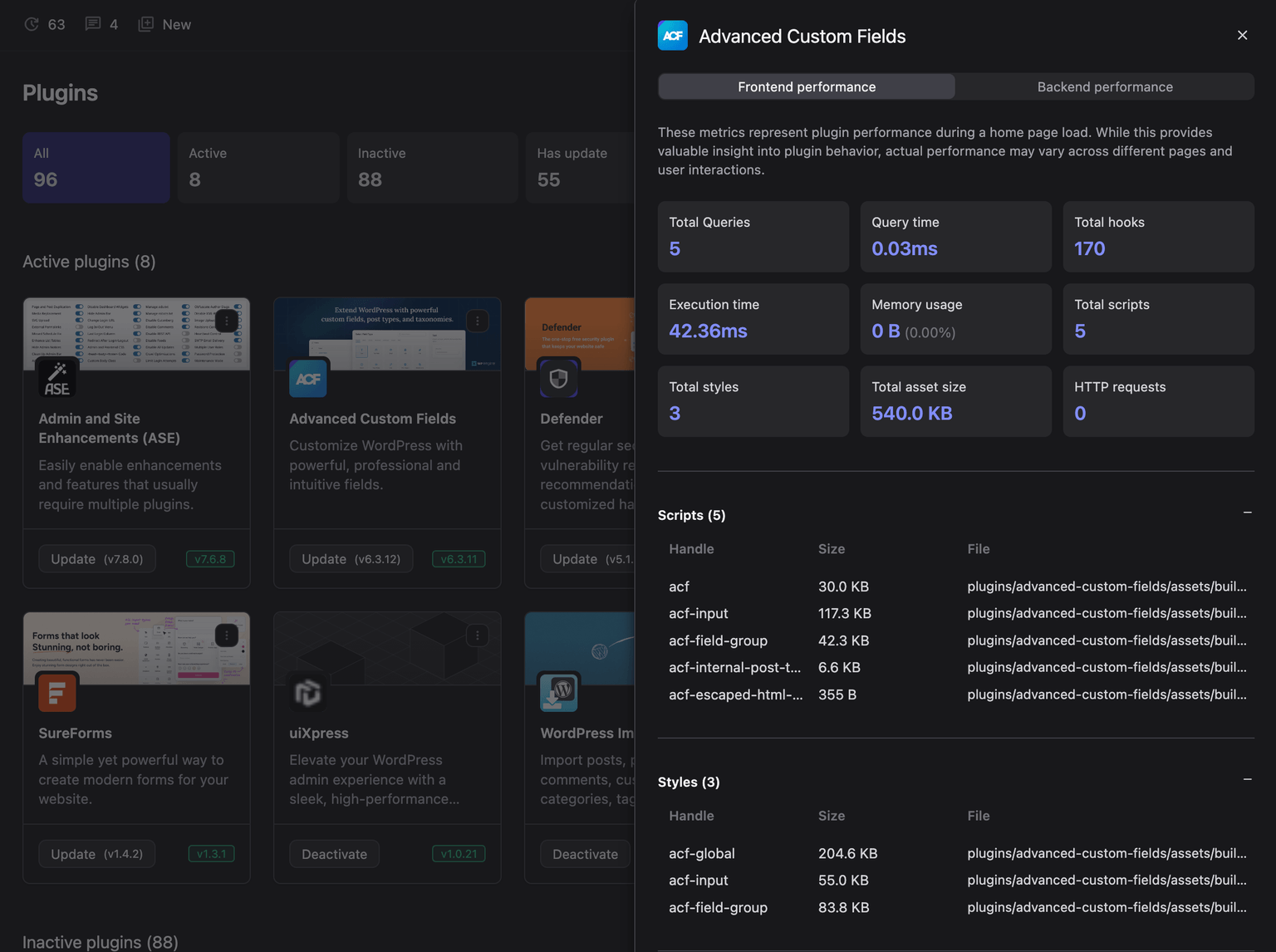Click the 117.3 KB size value
Viewport: 1276px width, 952px height.
tap(845, 613)
